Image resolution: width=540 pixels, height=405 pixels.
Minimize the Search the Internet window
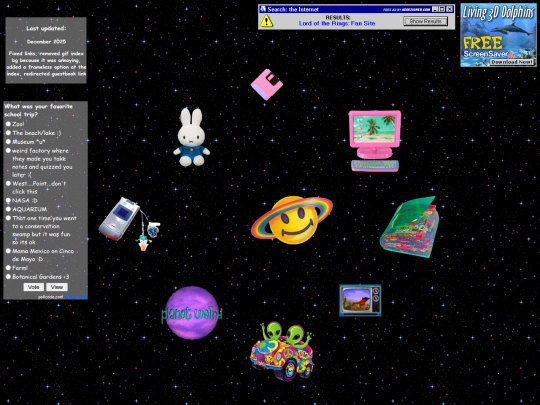[435, 9]
